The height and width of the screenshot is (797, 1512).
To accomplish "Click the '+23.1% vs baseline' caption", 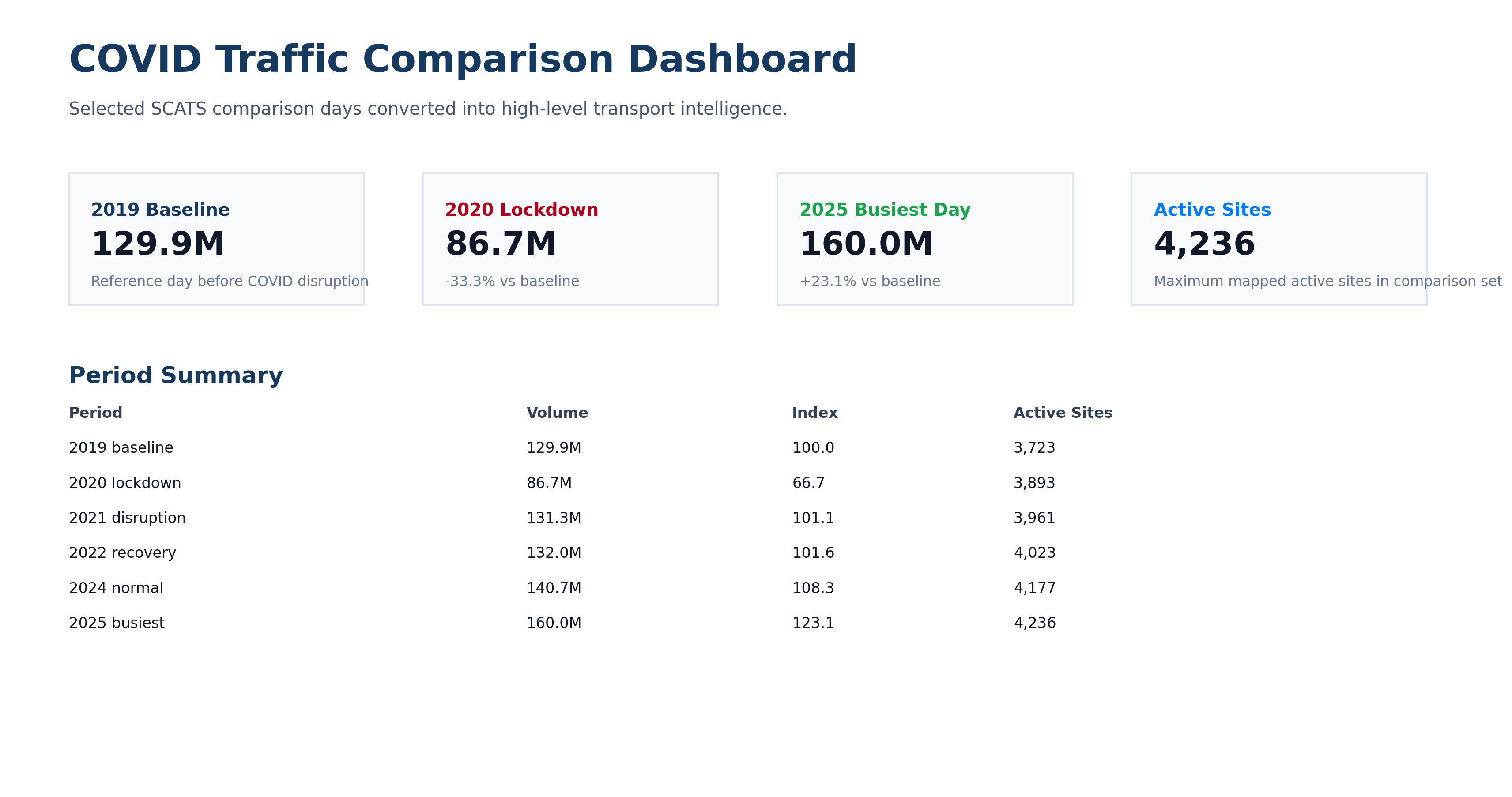I will point(869,282).
